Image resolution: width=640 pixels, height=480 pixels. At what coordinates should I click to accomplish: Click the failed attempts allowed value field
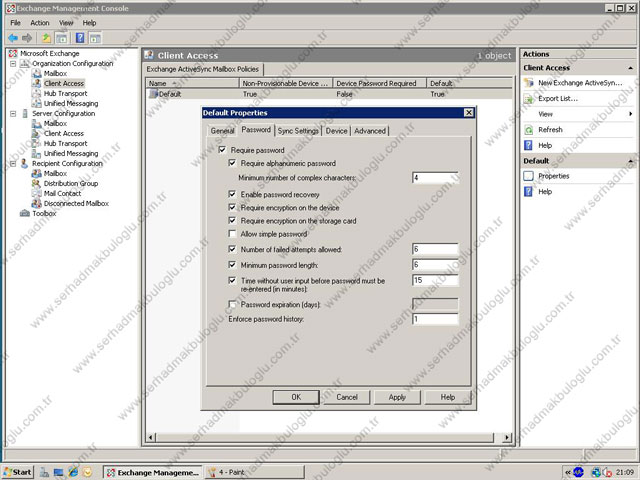(x=435, y=249)
